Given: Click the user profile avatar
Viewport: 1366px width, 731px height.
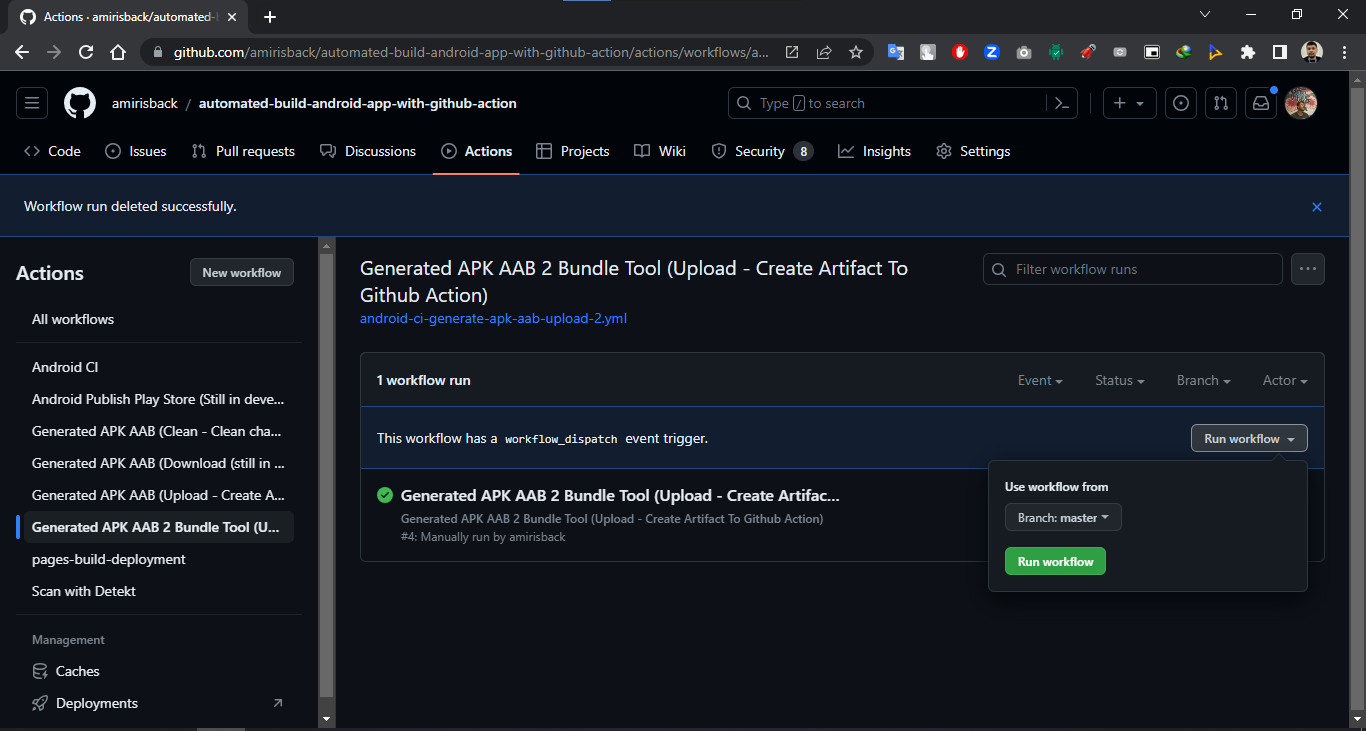Looking at the screenshot, I should coord(1301,103).
